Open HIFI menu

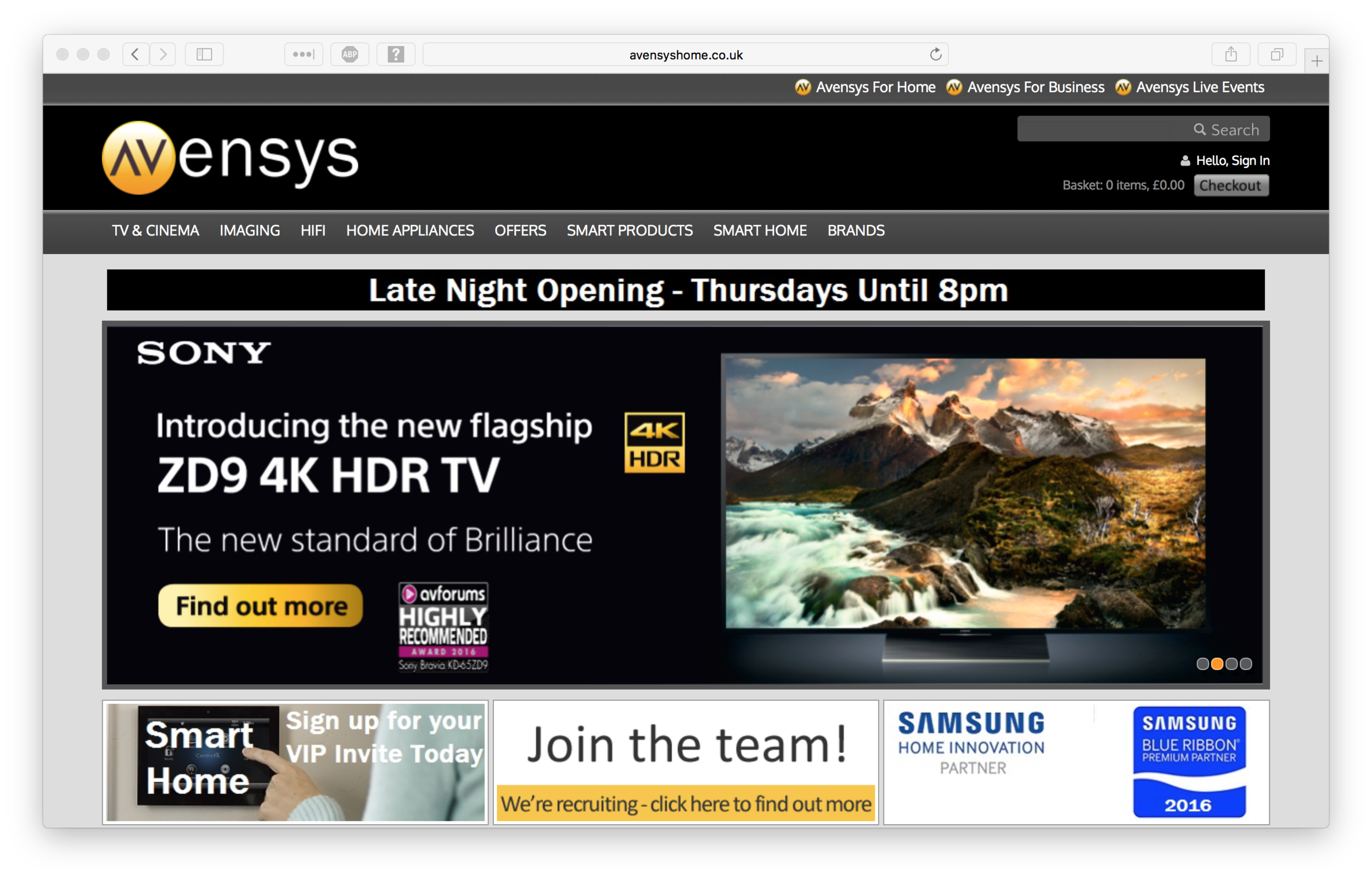pos(313,230)
